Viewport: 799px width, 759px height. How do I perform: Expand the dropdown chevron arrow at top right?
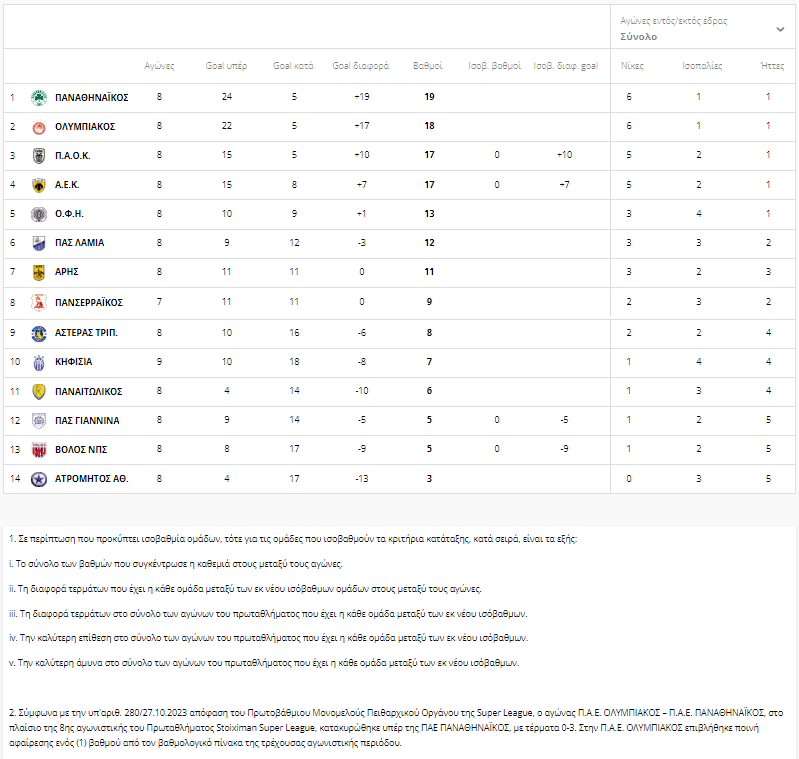780,29
